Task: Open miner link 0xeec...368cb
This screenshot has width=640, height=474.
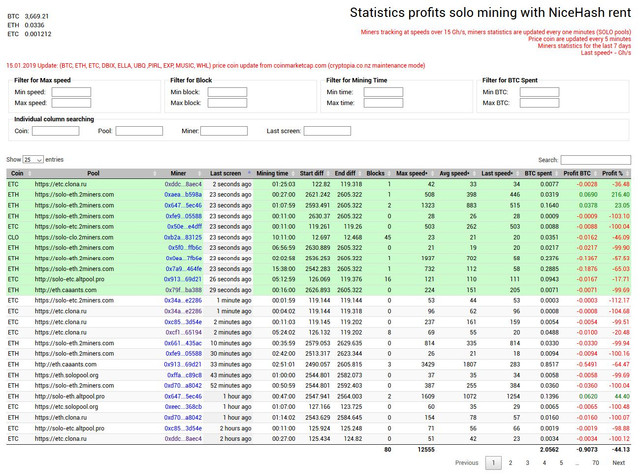Action: tap(183, 407)
